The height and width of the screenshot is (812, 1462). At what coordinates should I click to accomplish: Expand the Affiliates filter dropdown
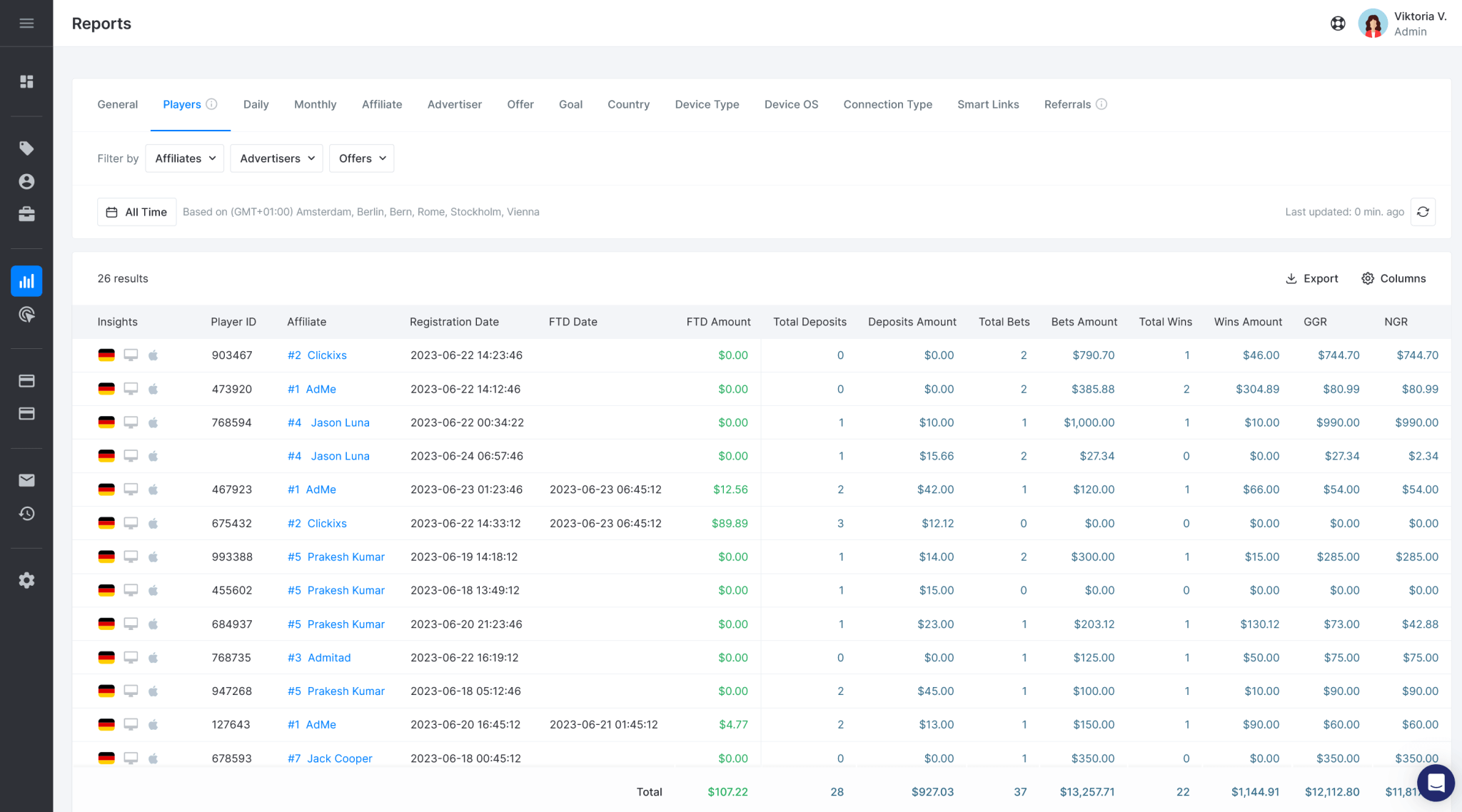(184, 158)
